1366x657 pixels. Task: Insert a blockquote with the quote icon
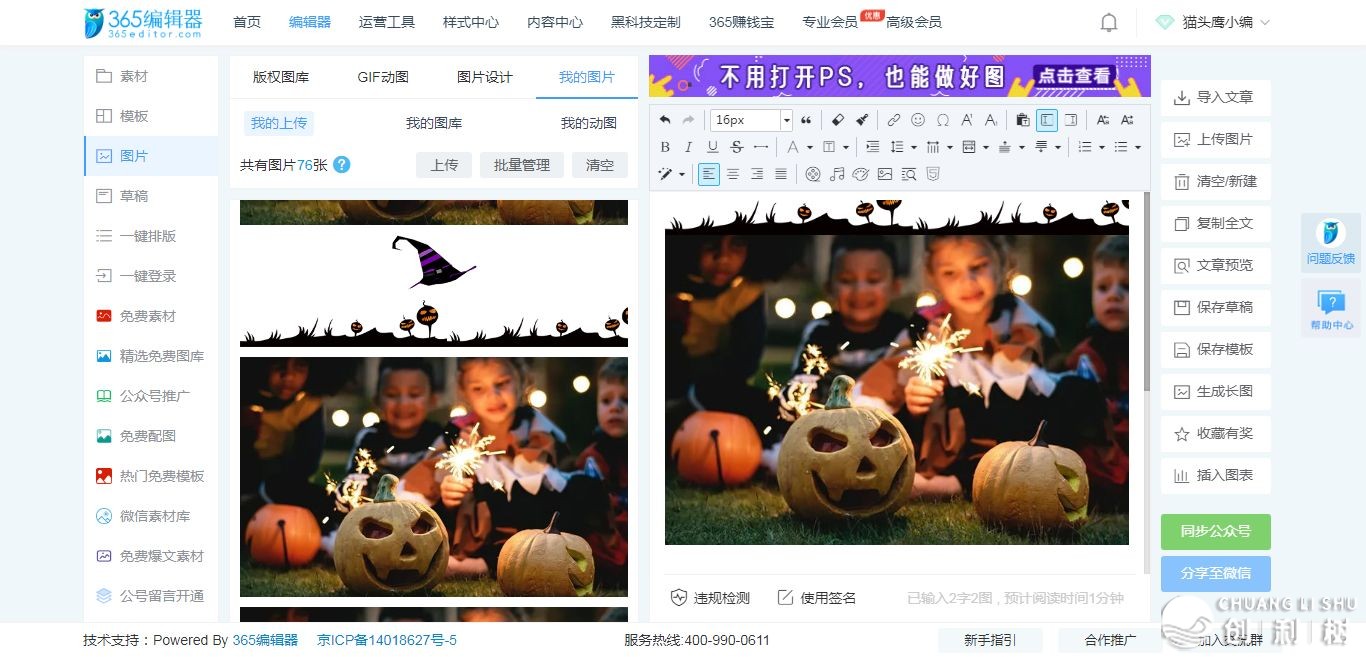[x=806, y=120]
